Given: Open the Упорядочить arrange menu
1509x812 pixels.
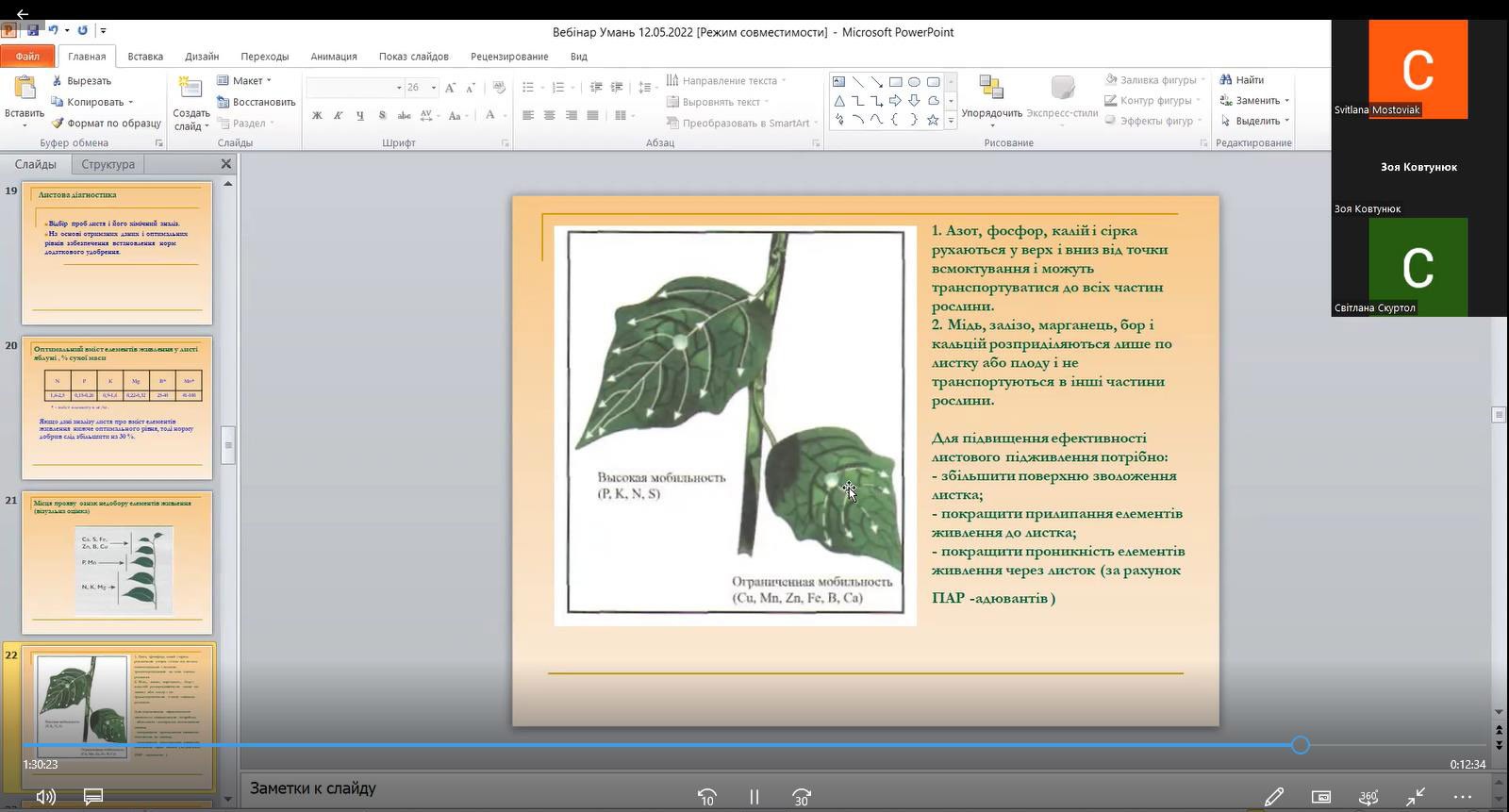Looking at the screenshot, I should pyautogui.click(x=991, y=101).
